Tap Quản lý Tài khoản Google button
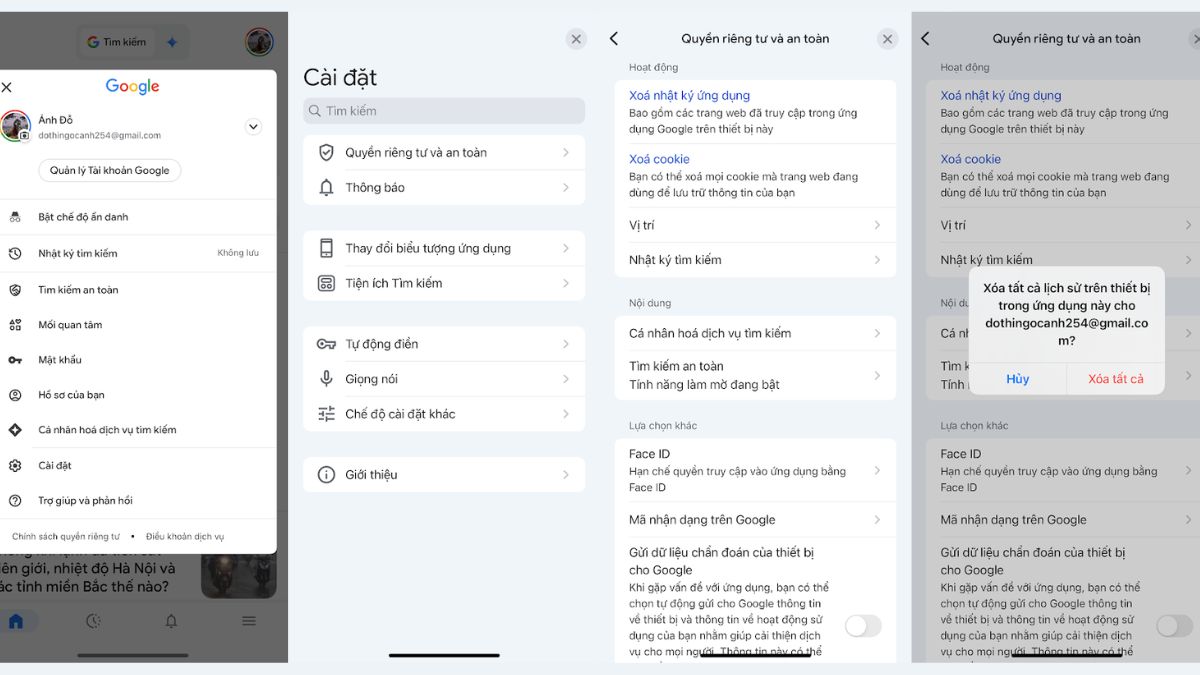The height and width of the screenshot is (675, 1200). 110,170
